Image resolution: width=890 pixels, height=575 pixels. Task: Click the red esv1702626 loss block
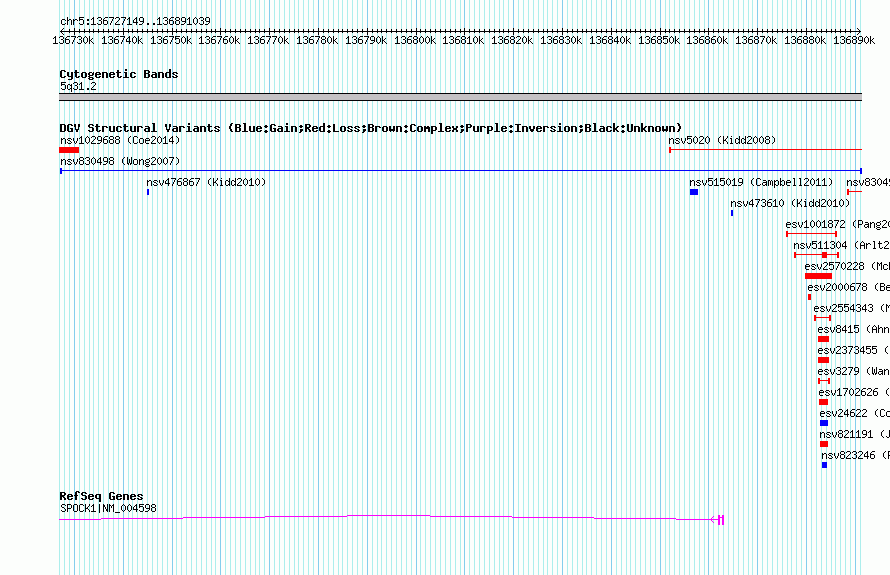tap(824, 402)
